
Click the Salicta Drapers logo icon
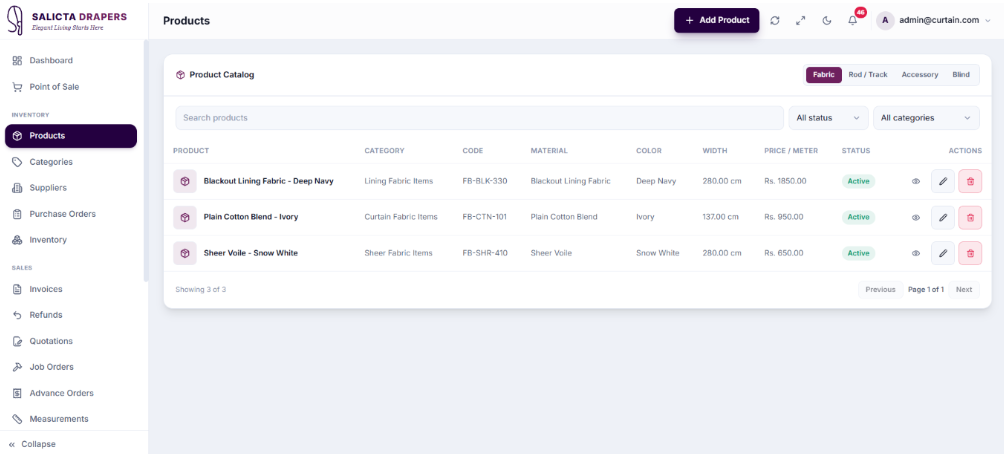[16, 20]
